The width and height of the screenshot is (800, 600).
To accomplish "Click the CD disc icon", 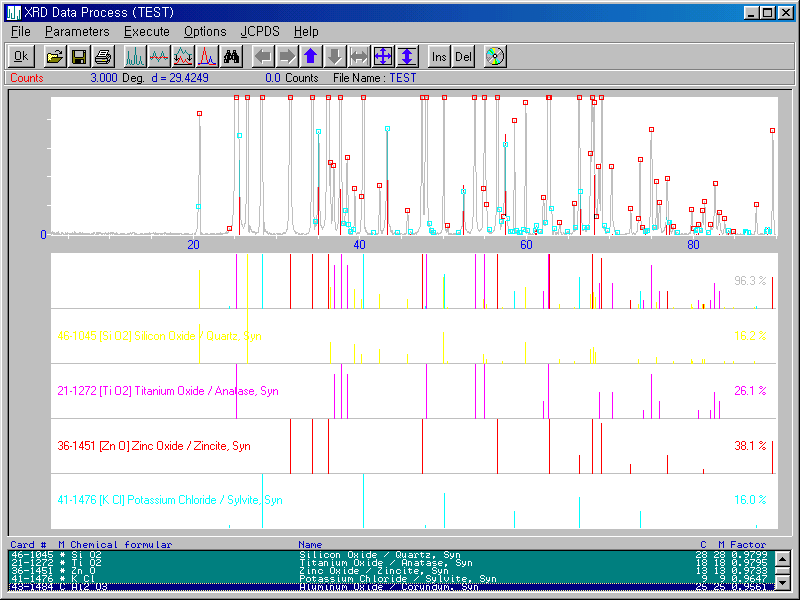I will click(494, 56).
